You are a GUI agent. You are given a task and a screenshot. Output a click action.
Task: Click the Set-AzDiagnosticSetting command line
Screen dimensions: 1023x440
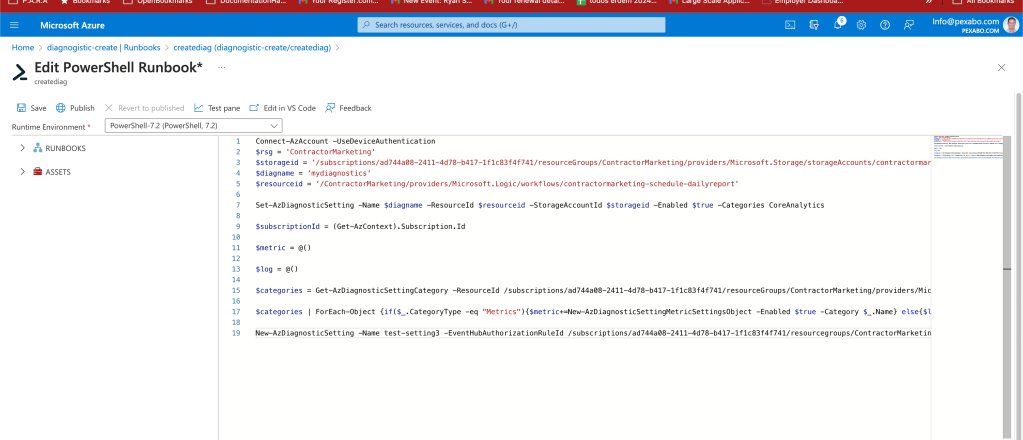pyautogui.click(x=540, y=205)
